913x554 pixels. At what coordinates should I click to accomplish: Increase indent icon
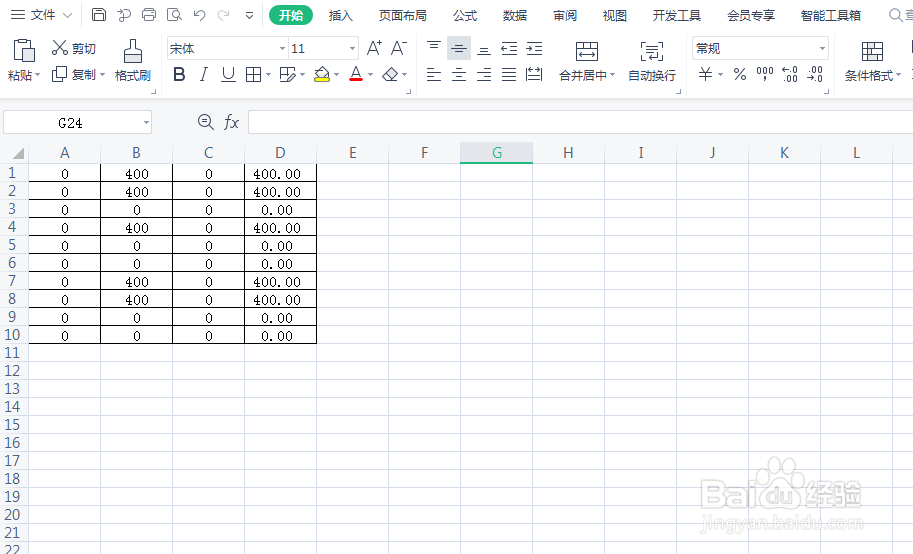[x=534, y=48]
